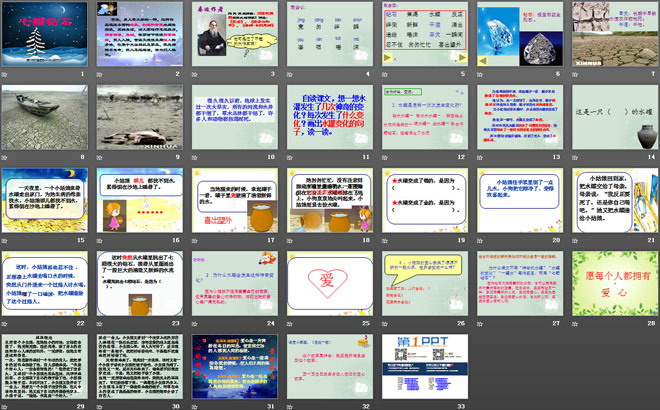
Task: Select slide 26 thumbnail with yellow speech bubble
Action: (x=425, y=283)
